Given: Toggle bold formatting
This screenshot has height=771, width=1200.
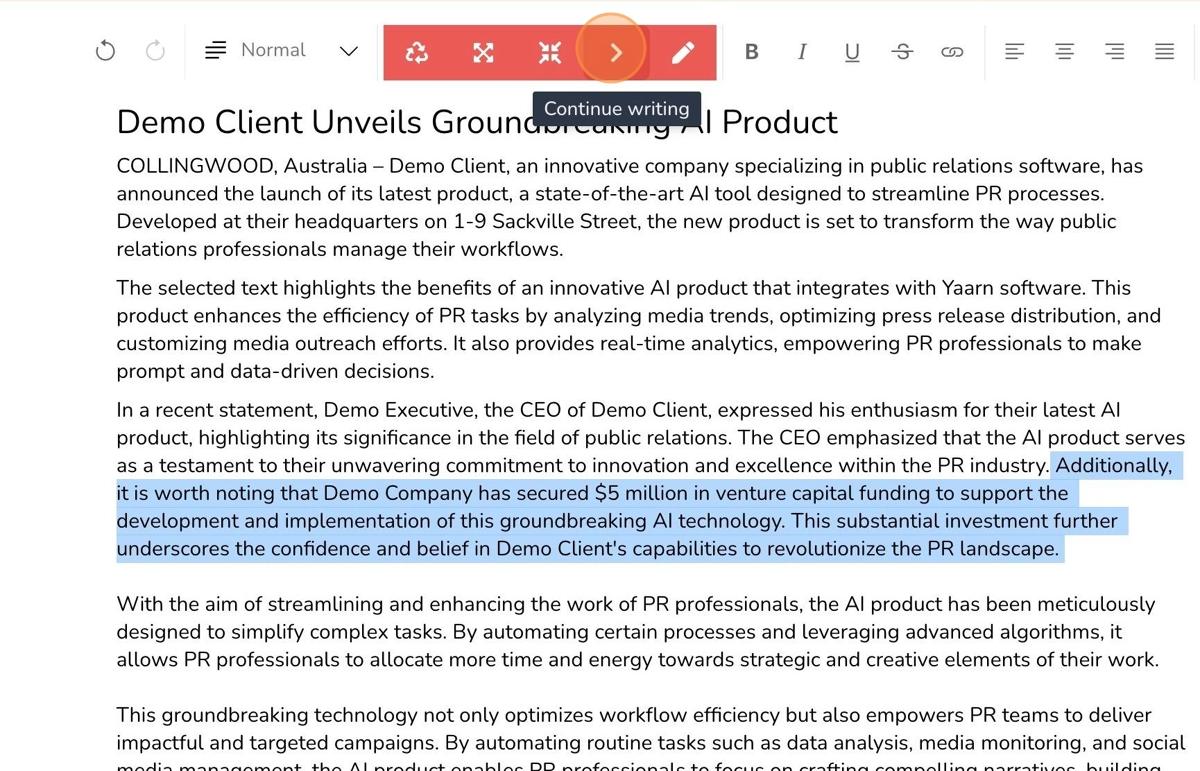Looking at the screenshot, I should coord(752,52).
